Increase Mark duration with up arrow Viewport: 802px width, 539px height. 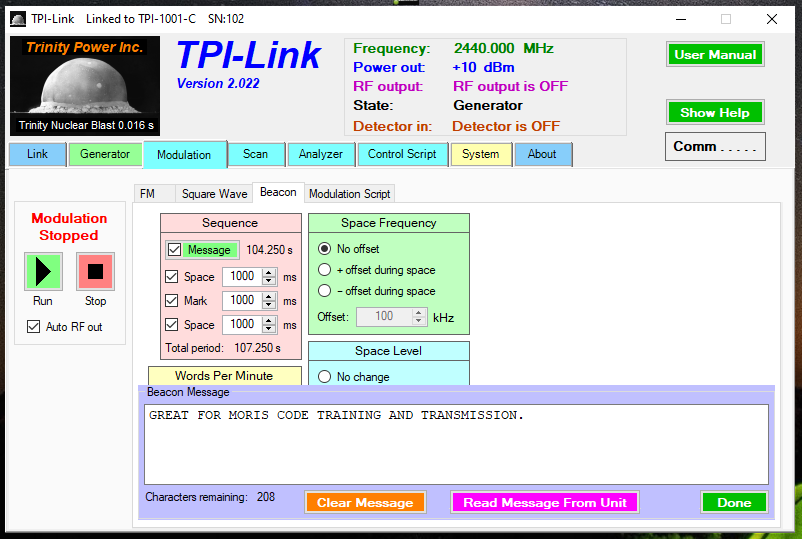coord(269,297)
